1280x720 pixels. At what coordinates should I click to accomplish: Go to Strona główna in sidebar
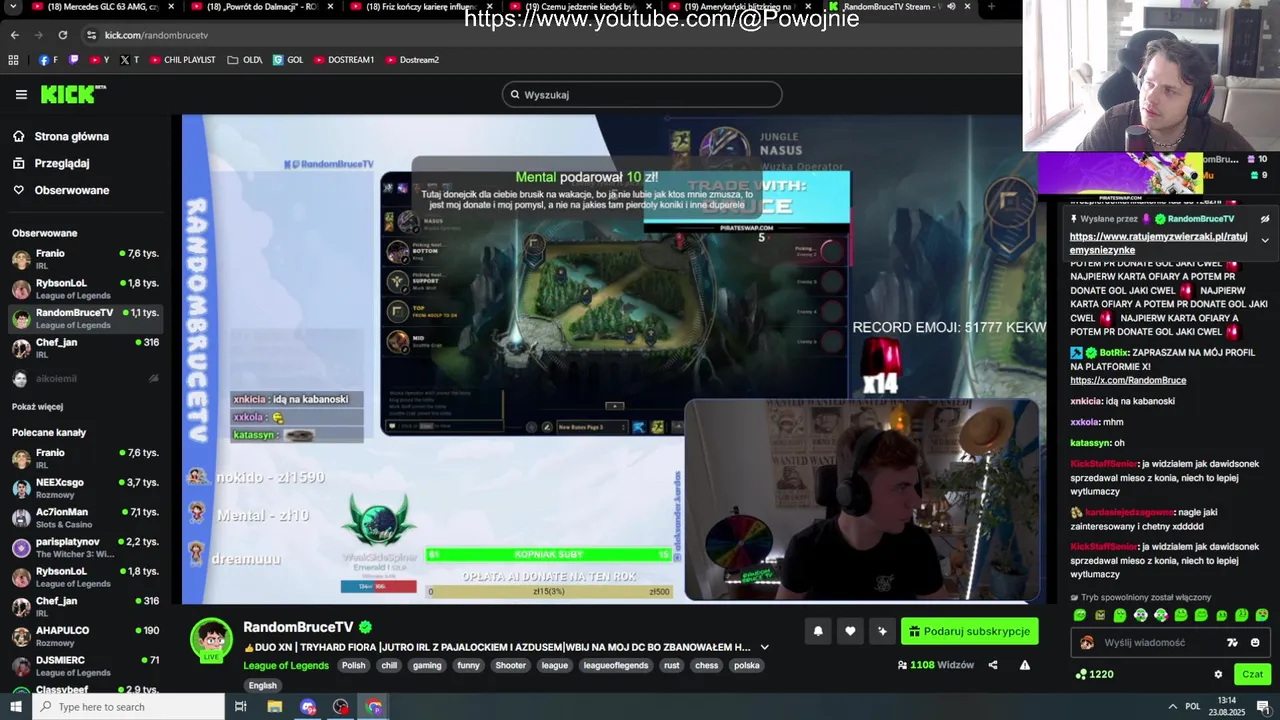click(60, 136)
